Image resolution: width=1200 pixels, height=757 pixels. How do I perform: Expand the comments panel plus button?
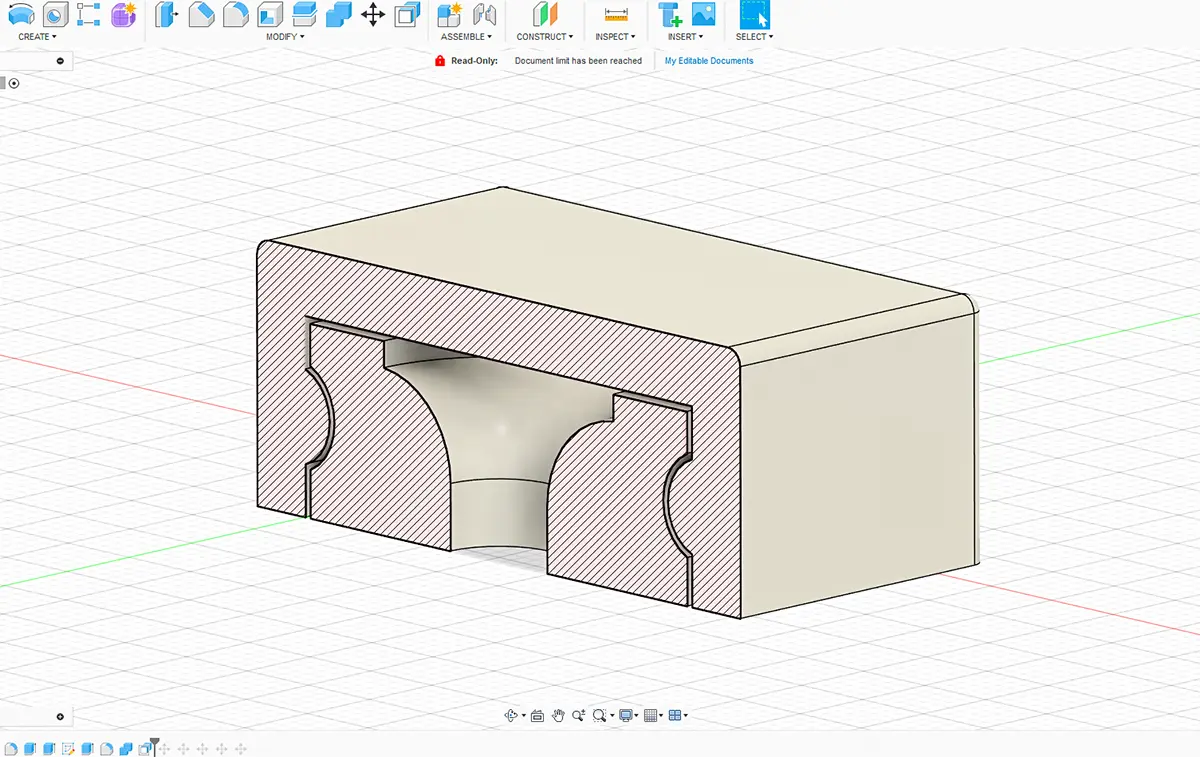pyautogui.click(x=60, y=716)
